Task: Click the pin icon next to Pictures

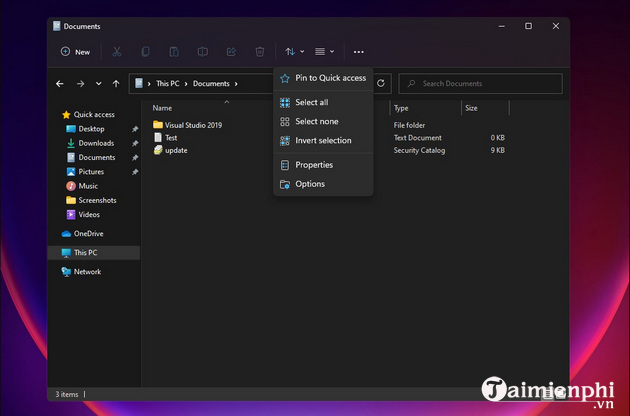Action: (x=135, y=172)
